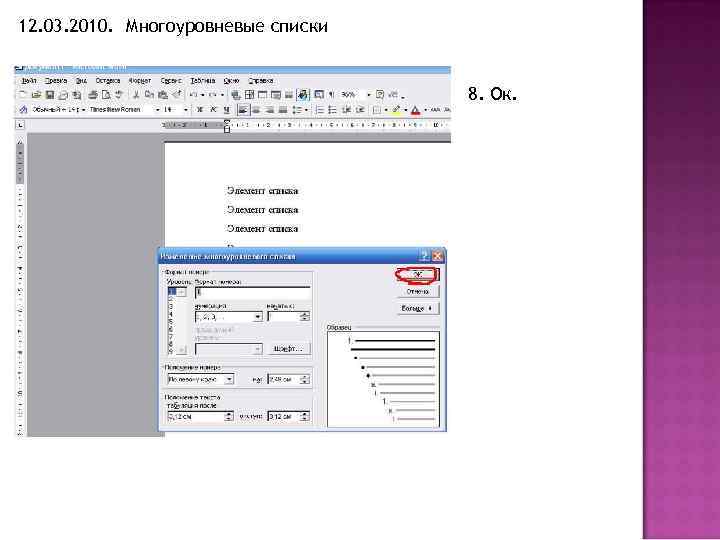Center the text with the align center icon
The image size is (720, 540).
click(x=256, y=110)
